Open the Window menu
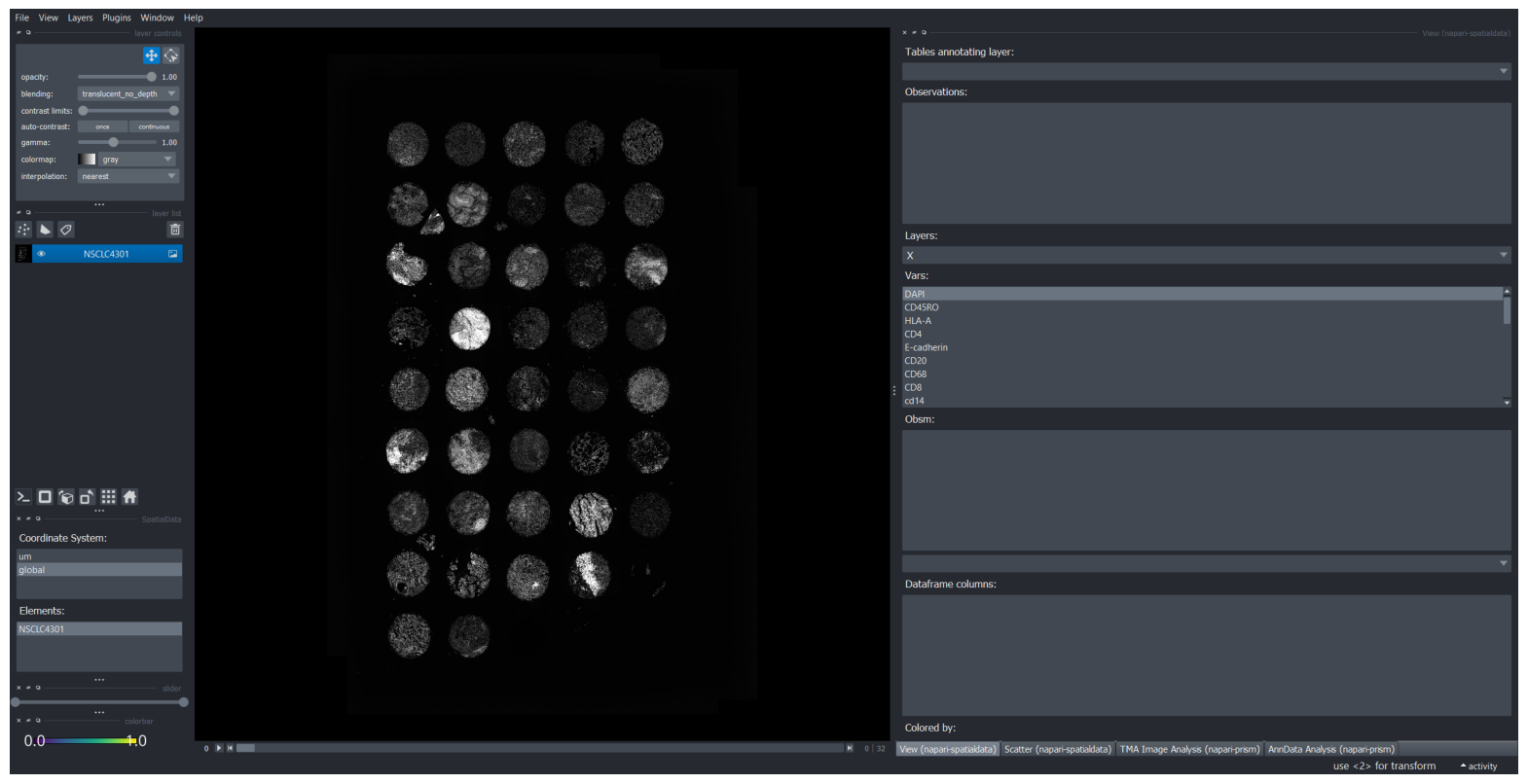 click(x=157, y=18)
